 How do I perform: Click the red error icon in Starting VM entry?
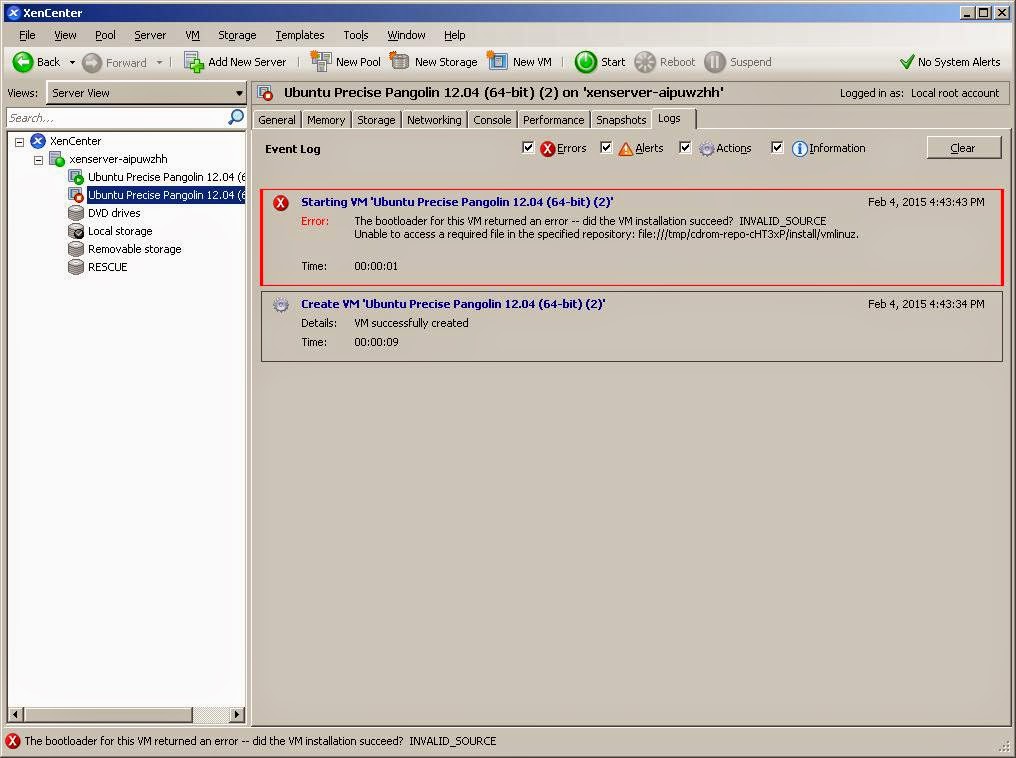pyautogui.click(x=281, y=203)
